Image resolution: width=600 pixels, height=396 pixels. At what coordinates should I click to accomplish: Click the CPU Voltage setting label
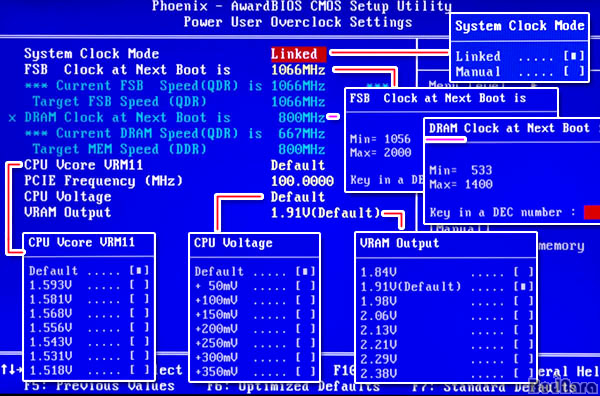(68, 197)
